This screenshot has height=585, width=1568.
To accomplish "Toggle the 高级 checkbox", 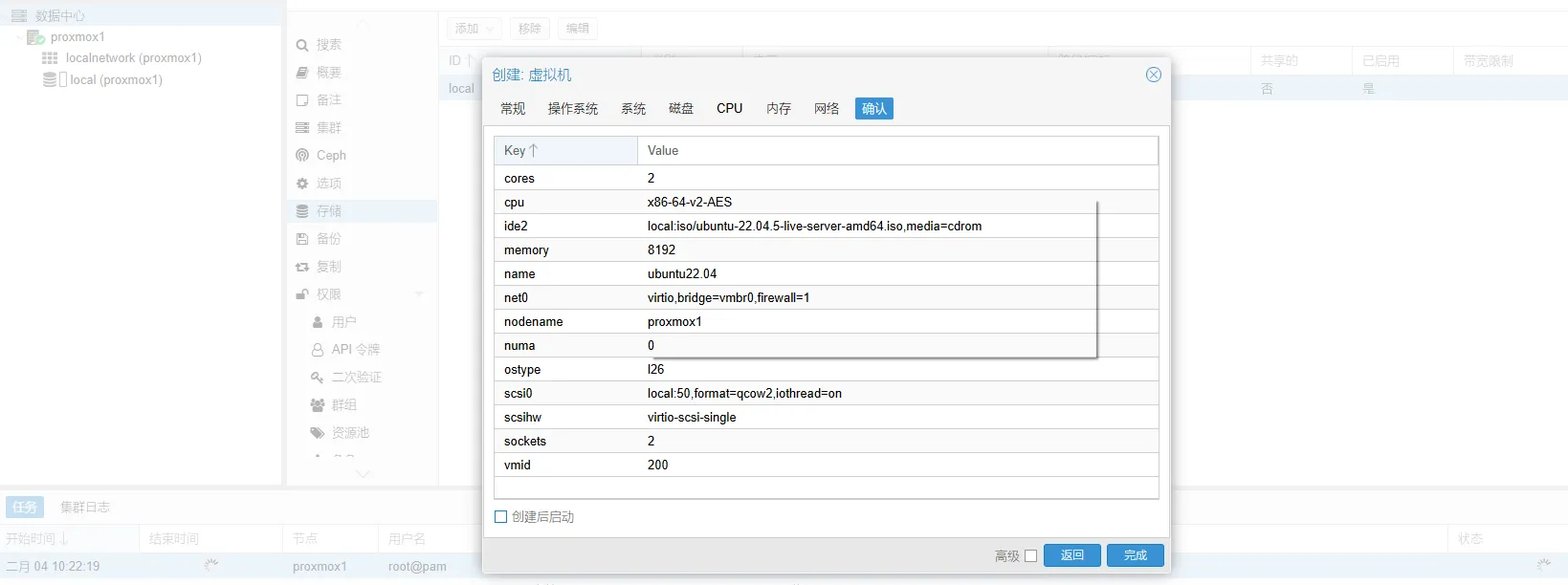I will pos(1030,556).
